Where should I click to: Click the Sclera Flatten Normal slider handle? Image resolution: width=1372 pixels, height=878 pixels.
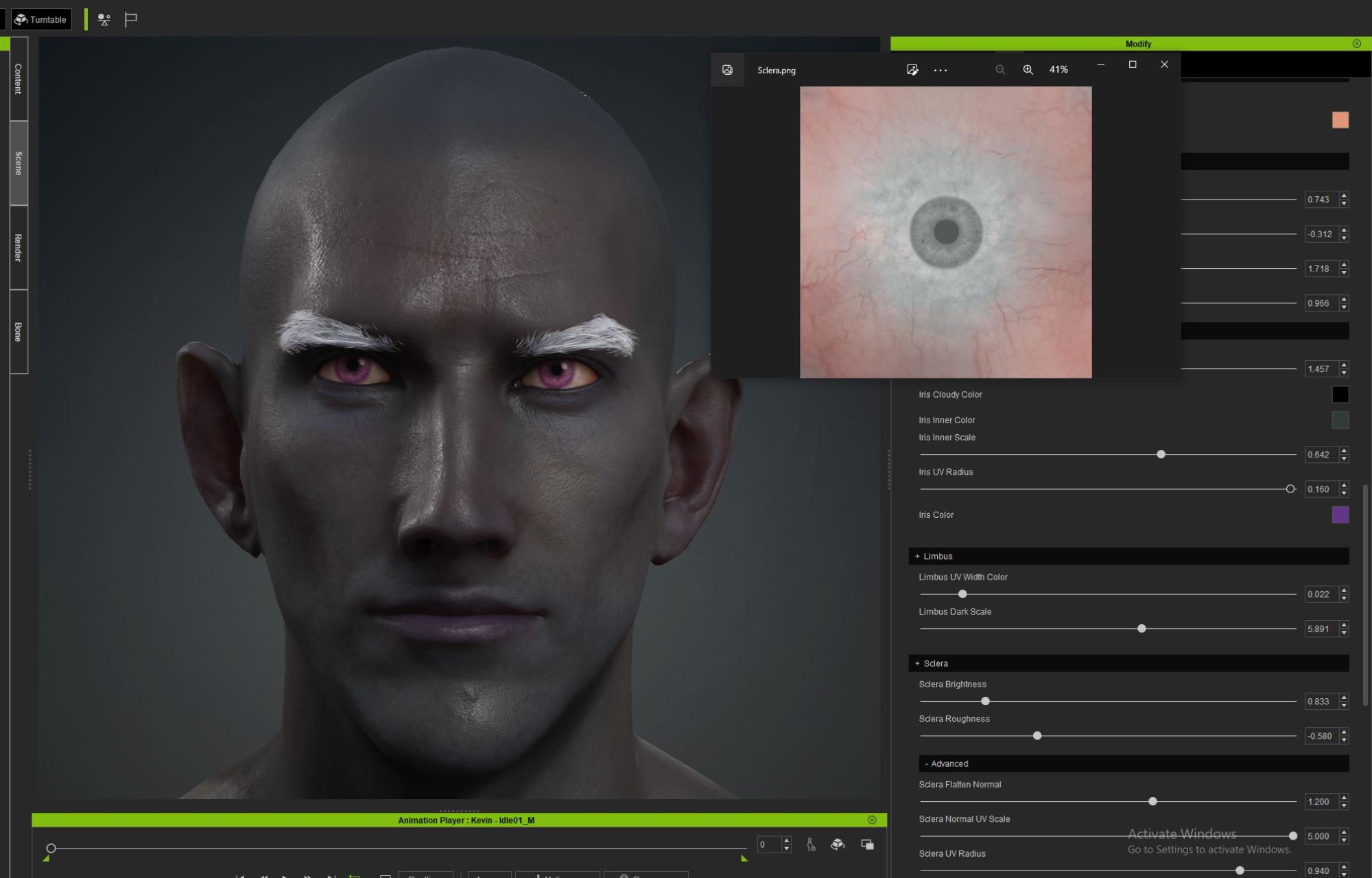click(1152, 801)
